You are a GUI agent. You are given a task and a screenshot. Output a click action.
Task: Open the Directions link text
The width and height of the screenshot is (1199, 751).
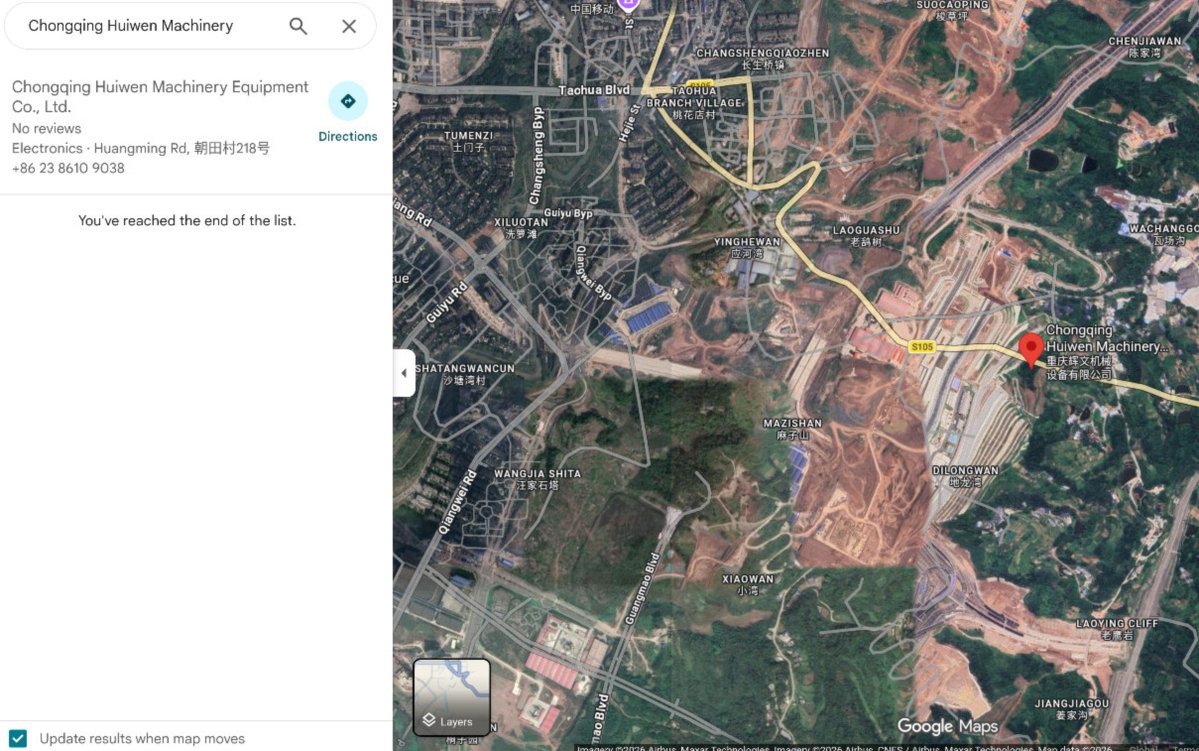(348, 136)
